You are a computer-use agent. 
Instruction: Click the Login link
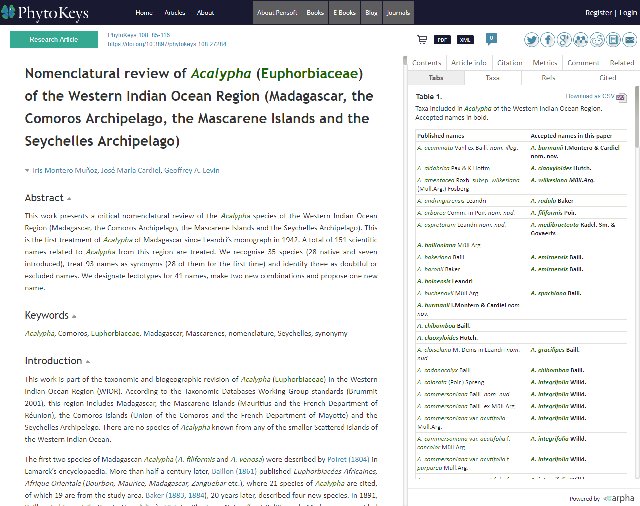pyautogui.click(x=628, y=13)
